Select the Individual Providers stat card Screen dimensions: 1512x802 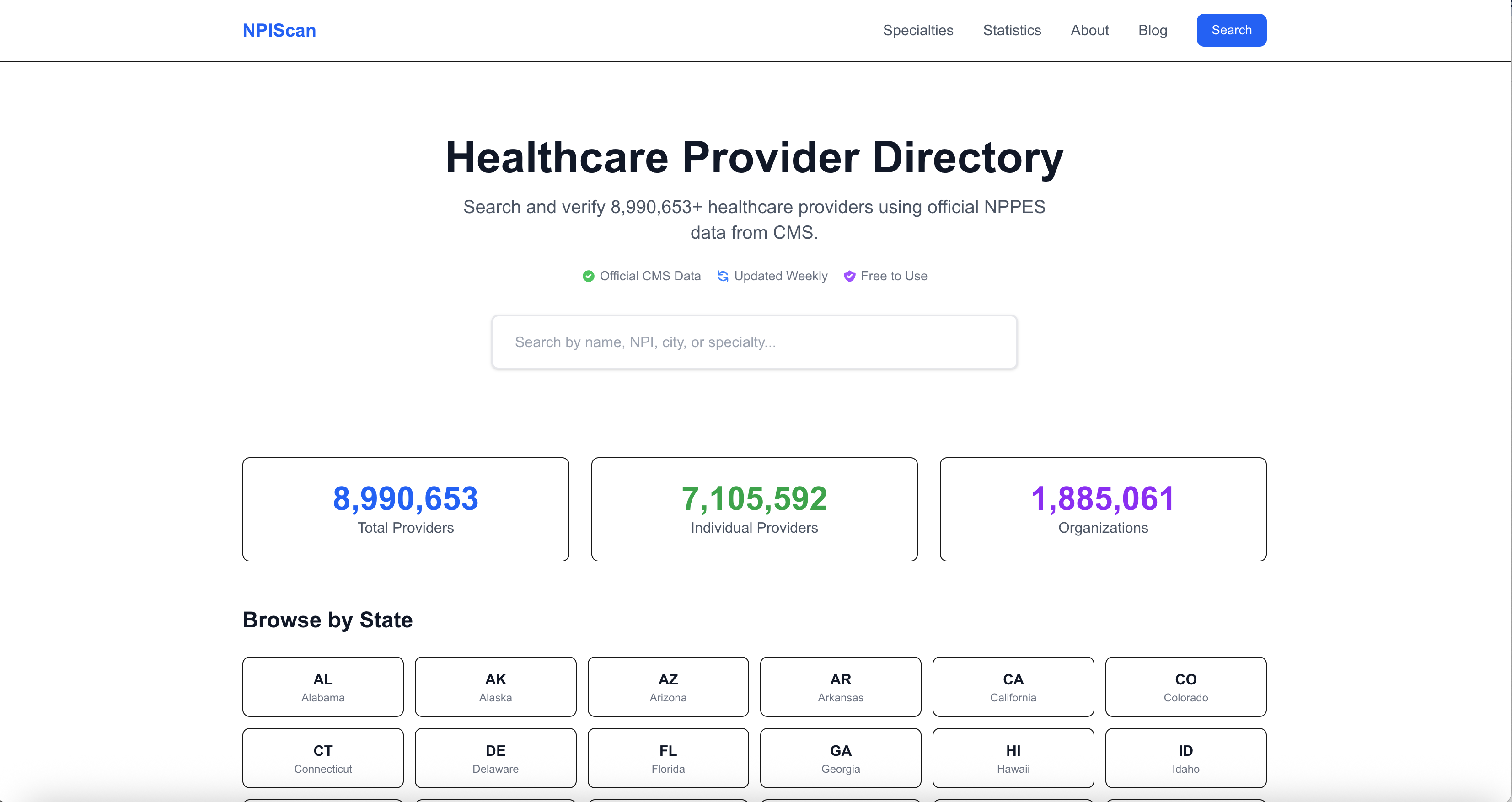(754, 508)
